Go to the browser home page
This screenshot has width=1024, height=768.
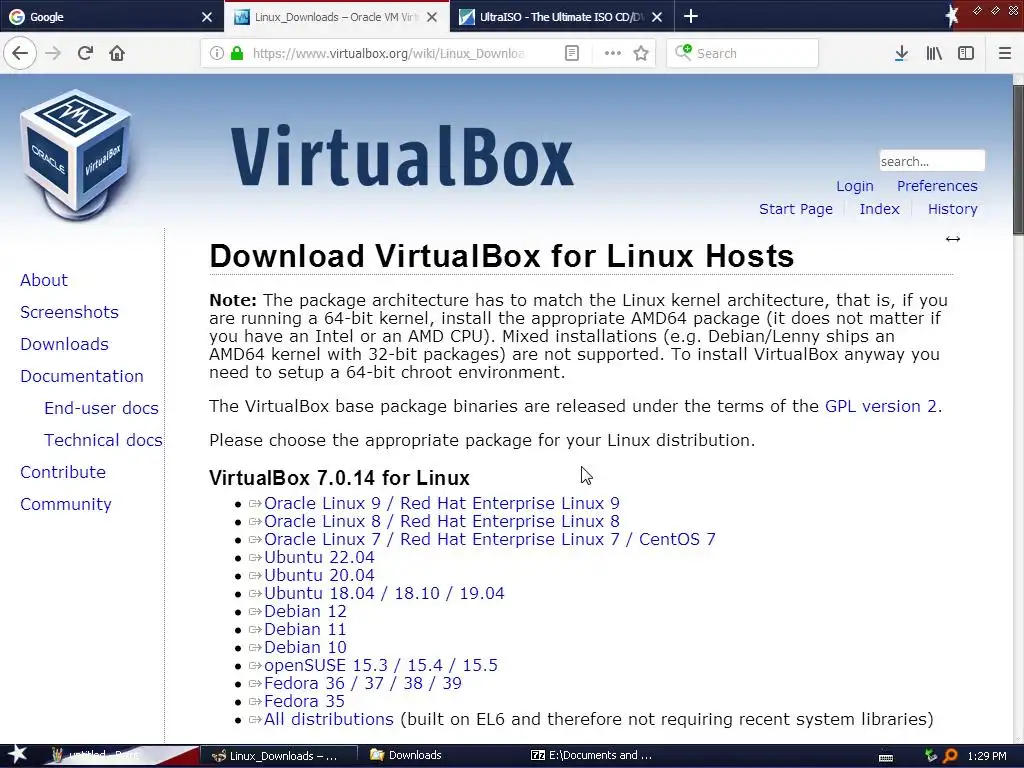[x=117, y=53]
